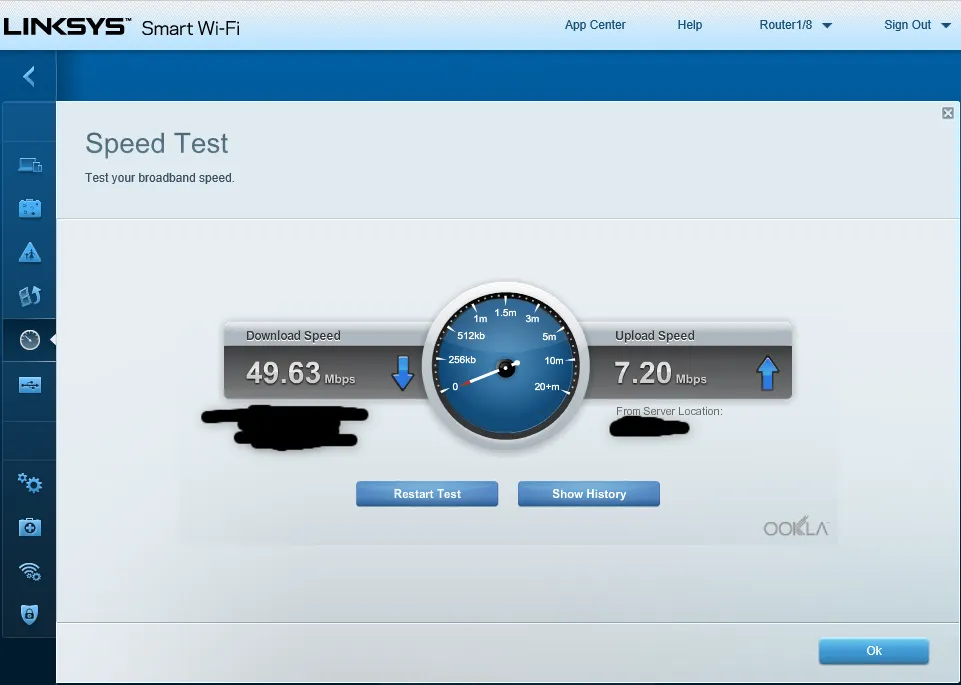The width and height of the screenshot is (961, 685).
Task: Click the Ok button
Action: [x=874, y=651]
